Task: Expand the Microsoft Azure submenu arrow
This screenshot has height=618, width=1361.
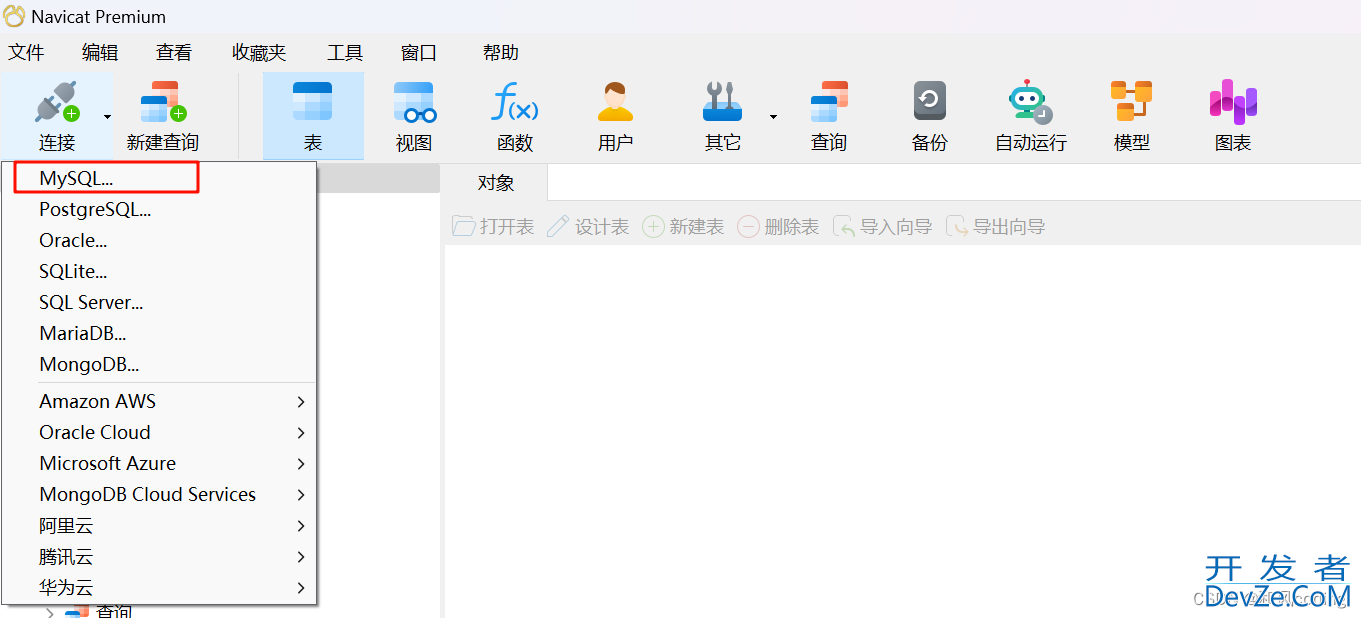Action: pos(301,464)
